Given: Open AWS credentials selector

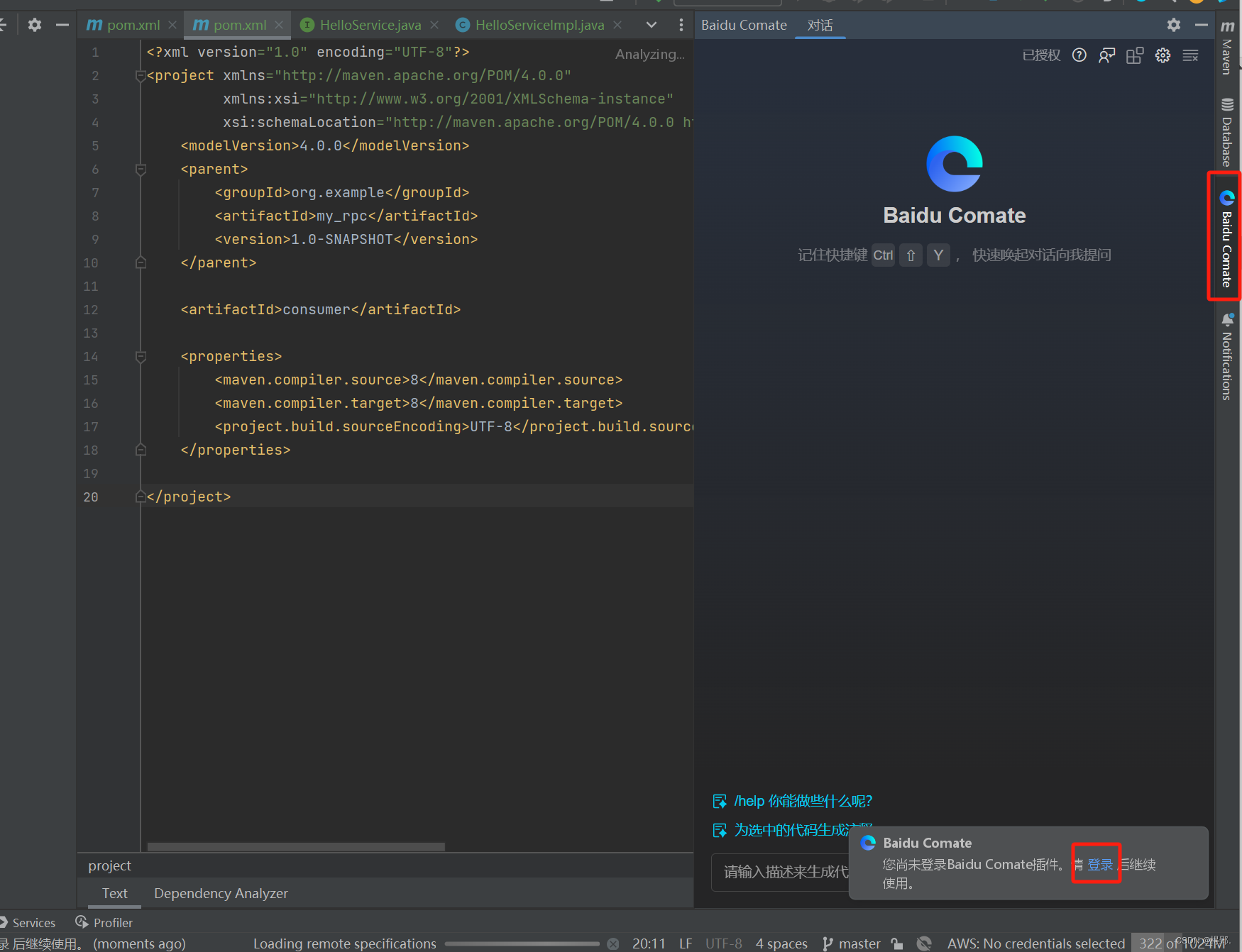Looking at the screenshot, I should [x=1036, y=943].
